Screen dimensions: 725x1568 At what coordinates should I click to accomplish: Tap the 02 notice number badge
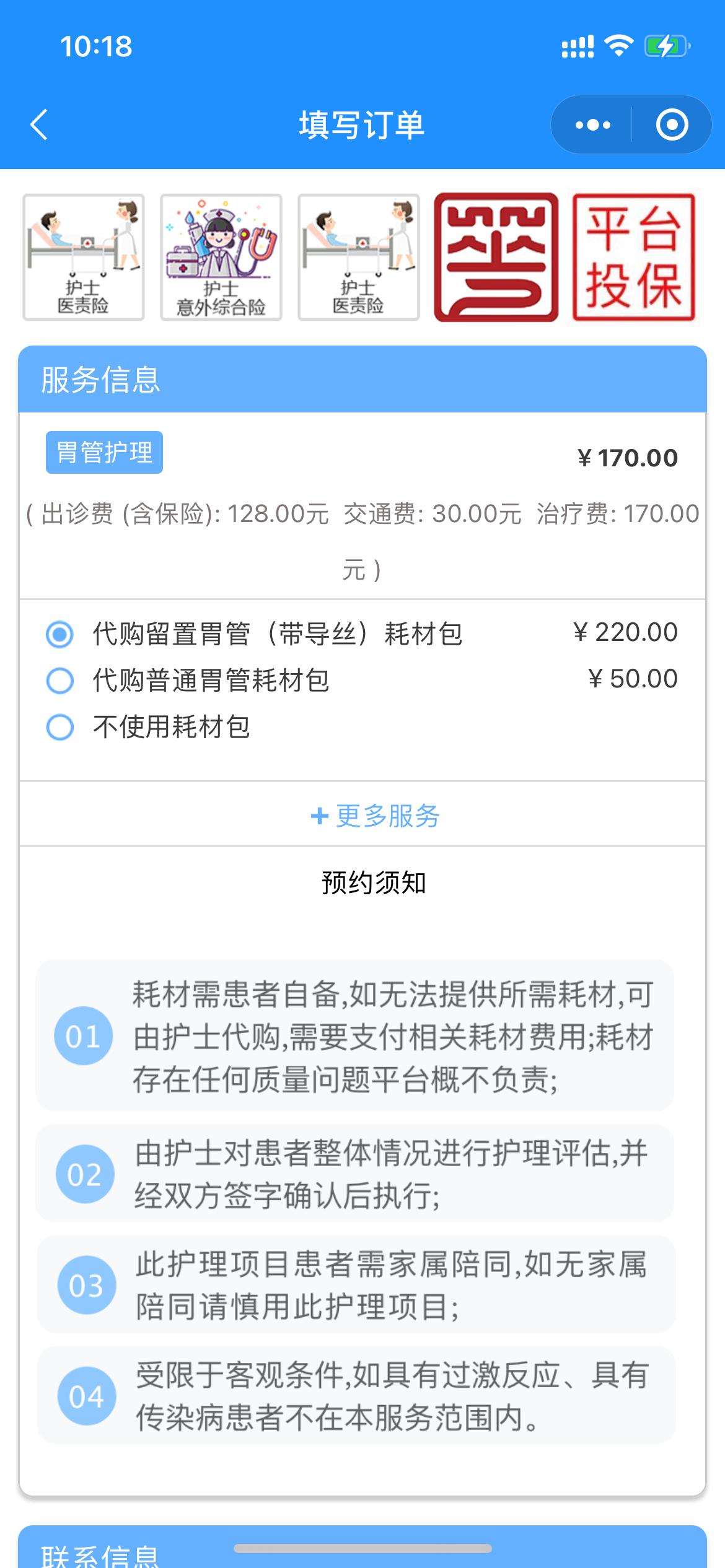pyautogui.click(x=85, y=1174)
